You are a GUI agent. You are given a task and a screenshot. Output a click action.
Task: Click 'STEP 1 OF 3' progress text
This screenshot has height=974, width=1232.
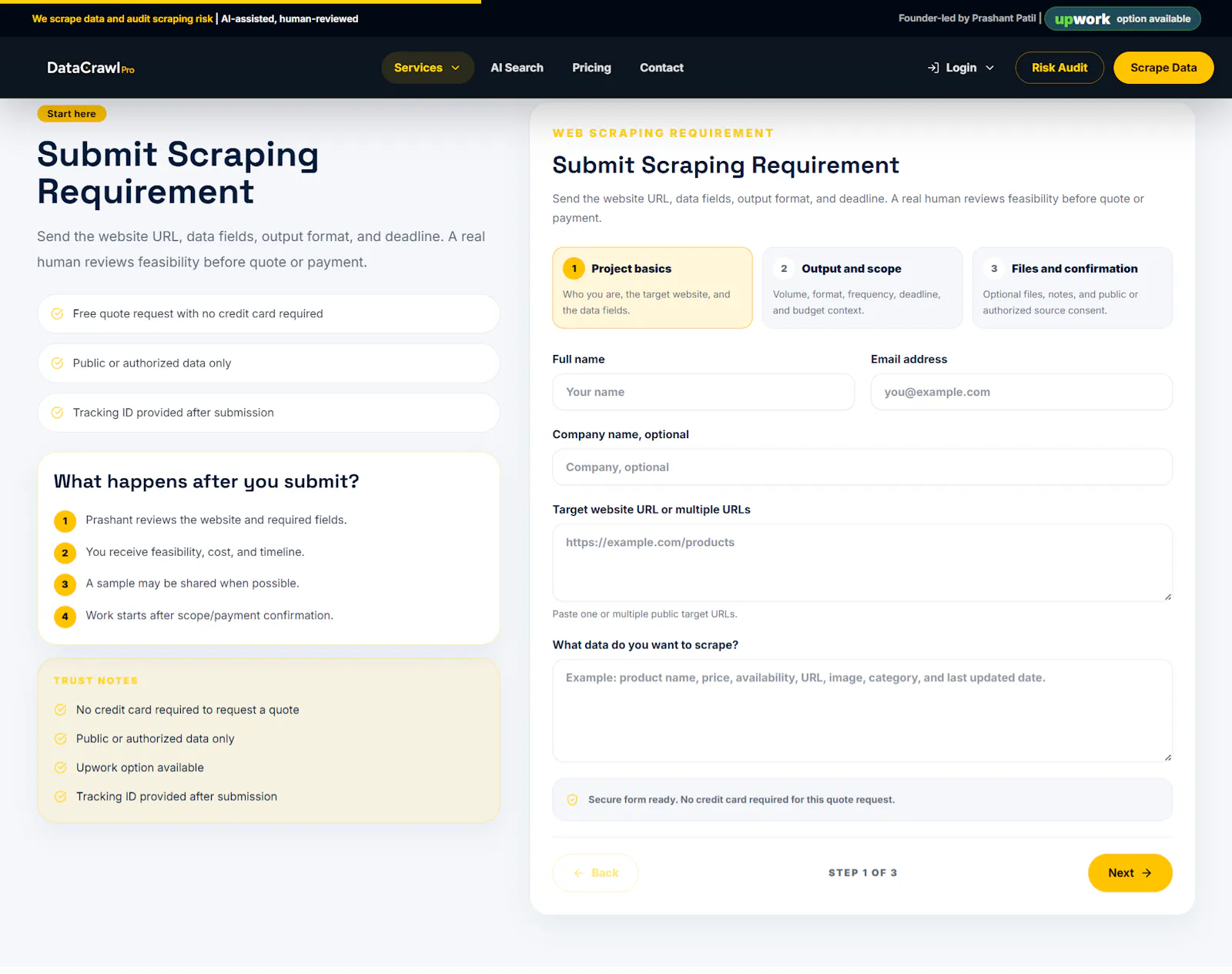click(862, 873)
